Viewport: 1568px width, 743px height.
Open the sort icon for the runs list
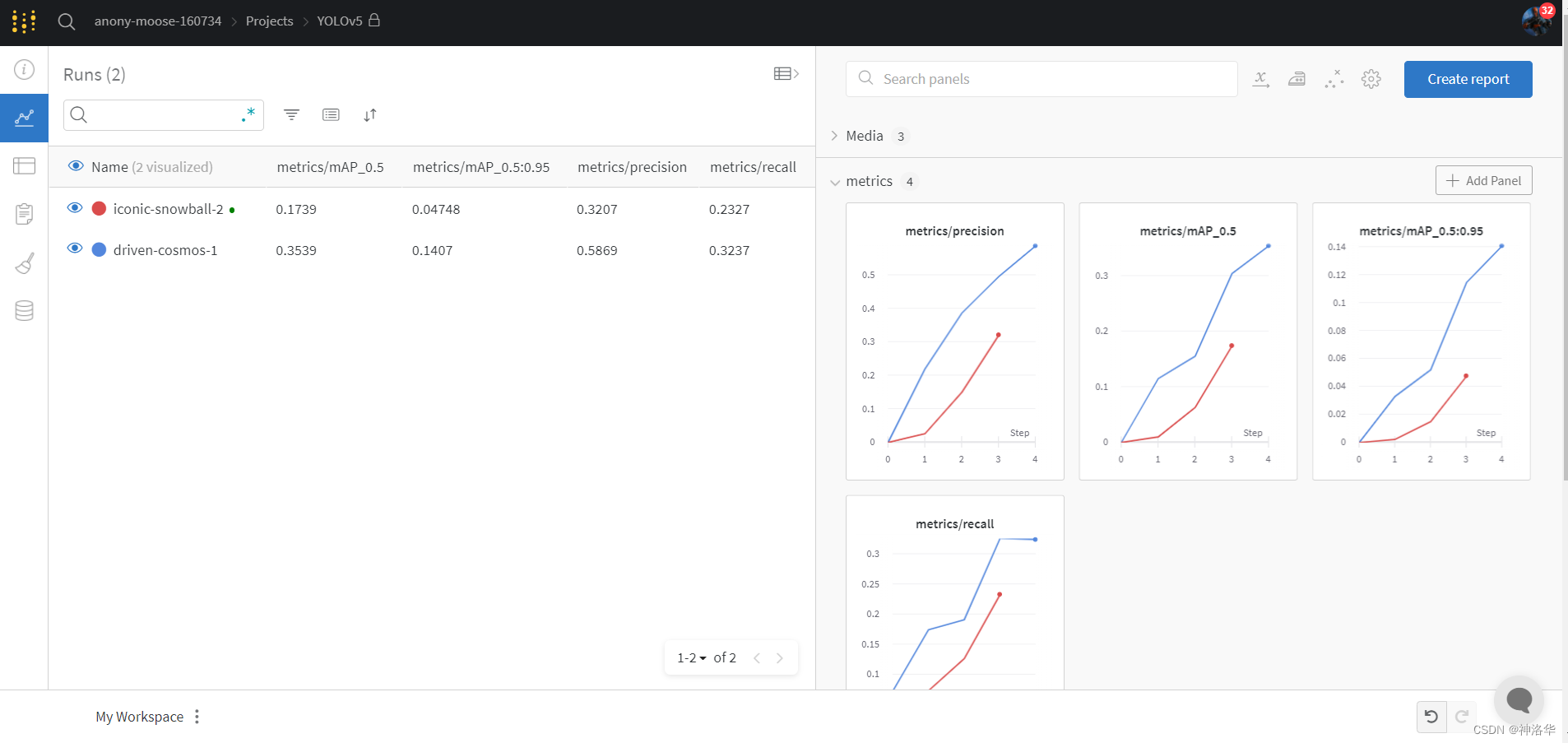(x=370, y=114)
